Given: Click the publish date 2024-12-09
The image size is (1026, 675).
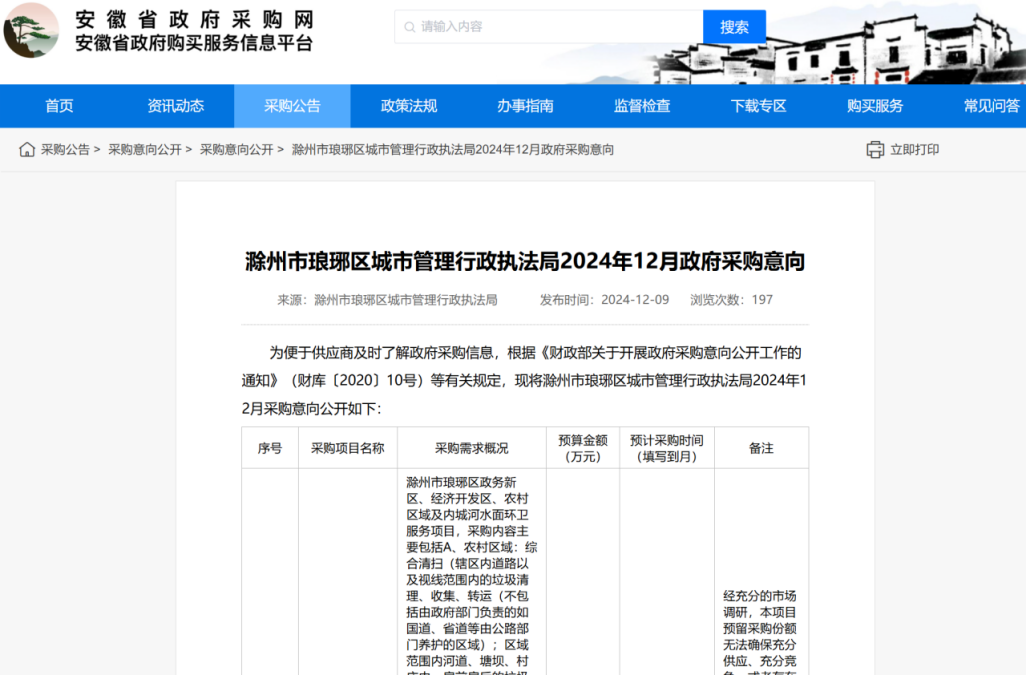Looking at the screenshot, I should (x=635, y=300).
